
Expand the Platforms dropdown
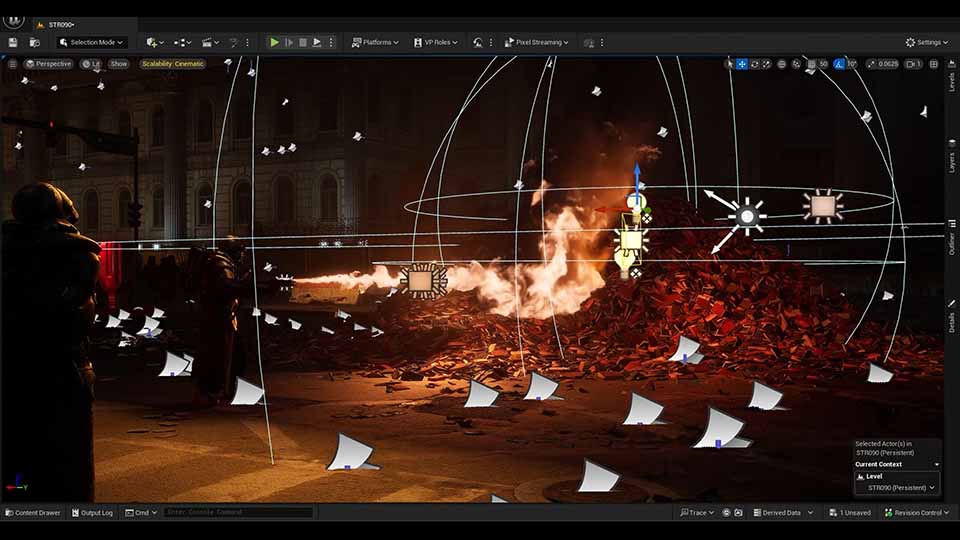[x=375, y=42]
